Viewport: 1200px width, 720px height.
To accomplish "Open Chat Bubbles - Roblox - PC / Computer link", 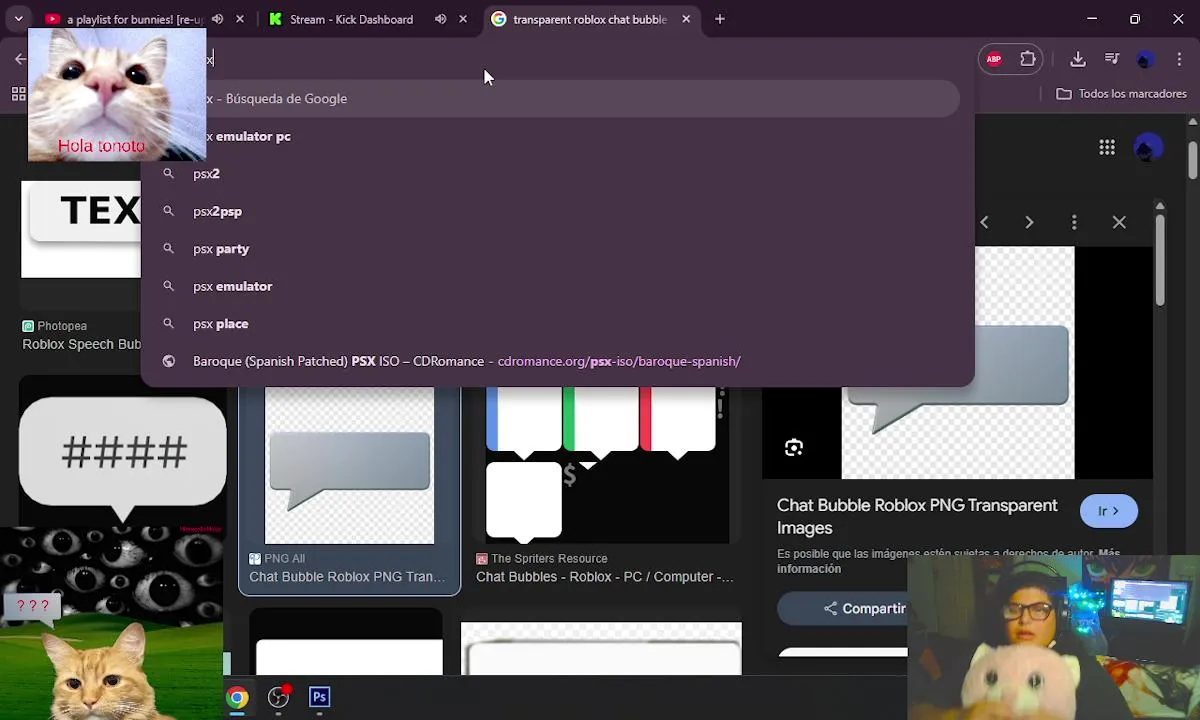I will tap(605, 577).
